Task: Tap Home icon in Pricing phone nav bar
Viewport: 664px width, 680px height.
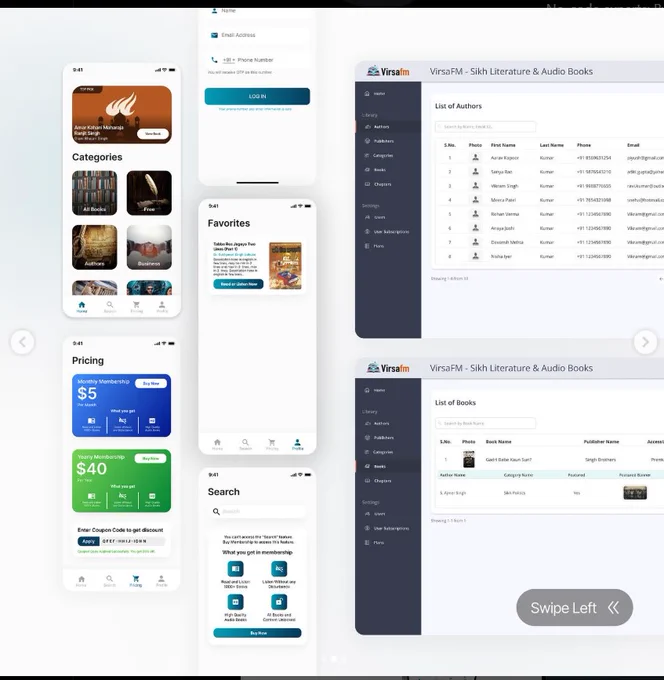Action: [x=81, y=581]
